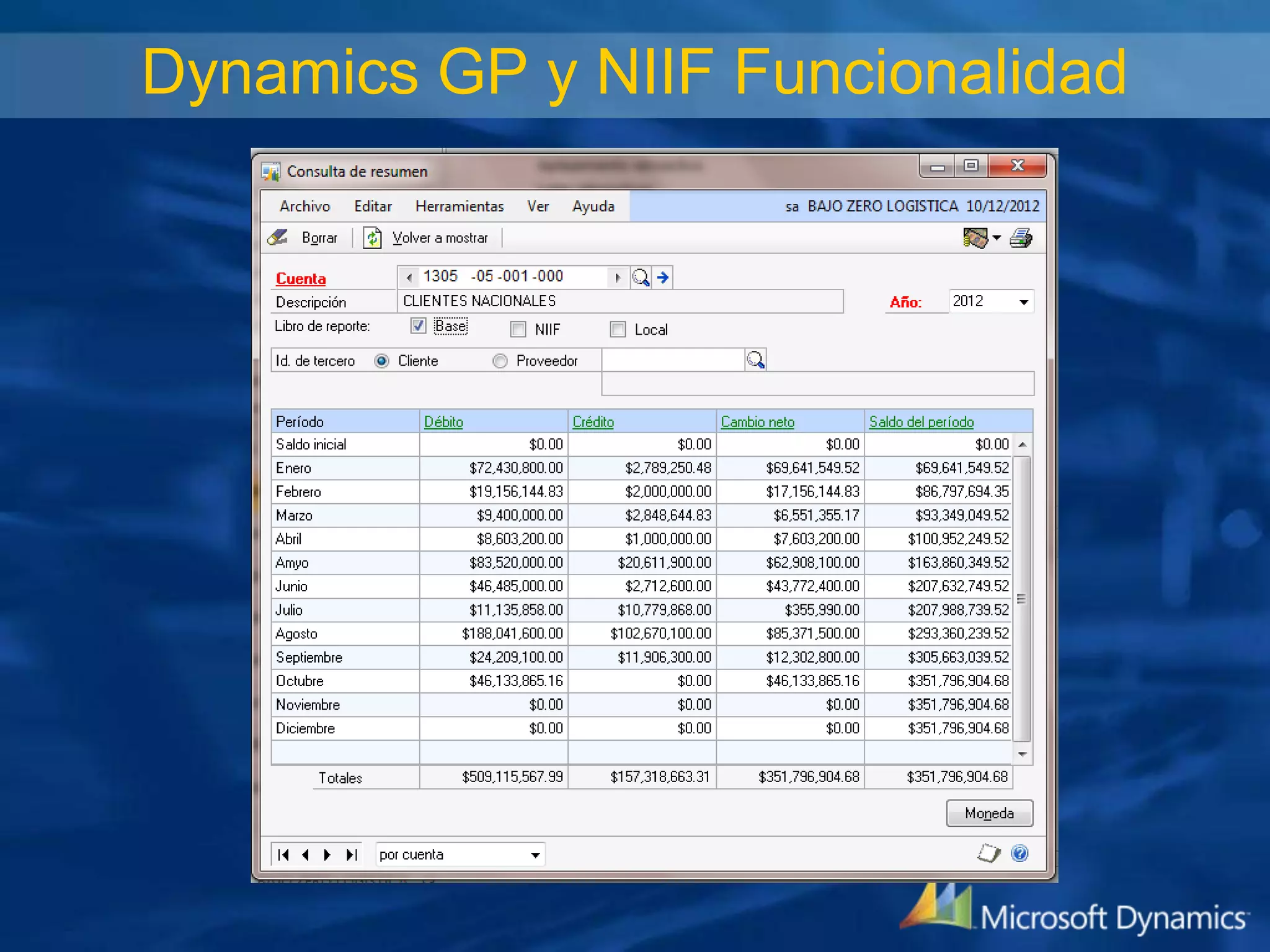Click the Cuenta link label
This screenshot has height=952, width=1270.
301,279
